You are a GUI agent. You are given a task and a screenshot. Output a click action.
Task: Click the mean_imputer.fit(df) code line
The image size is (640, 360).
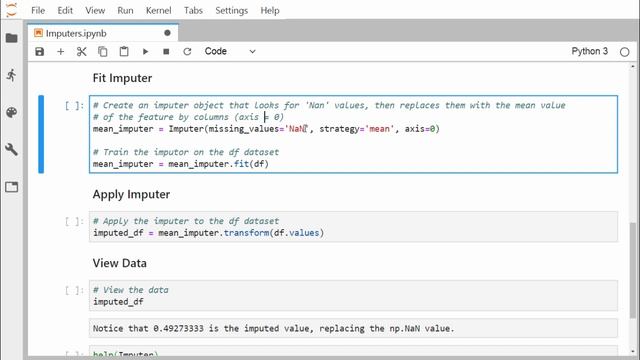click(181, 164)
